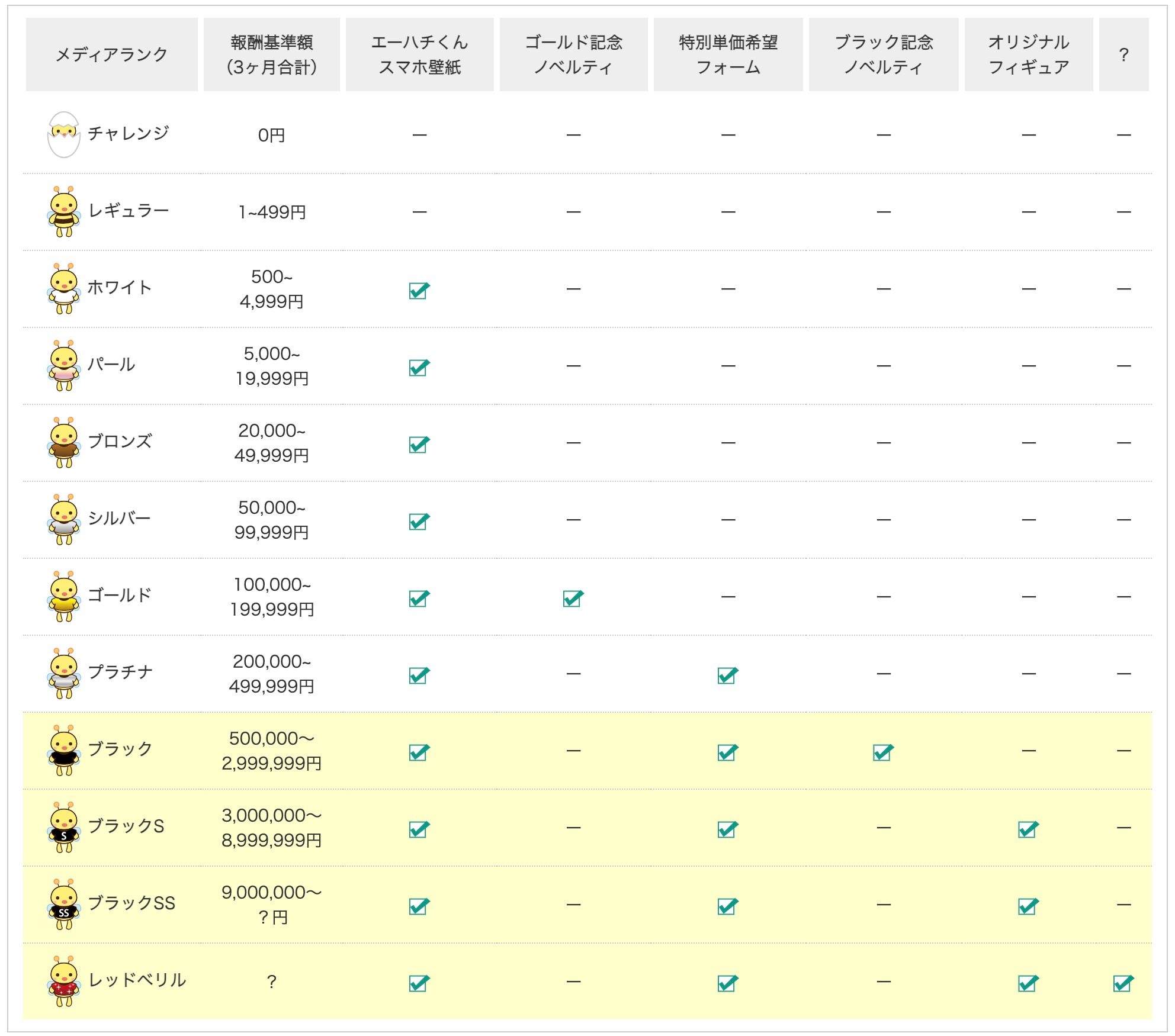Click Gold row's ゴールド記念ノベルティ checkmark
The image size is (1175, 1036).
[x=573, y=598]
